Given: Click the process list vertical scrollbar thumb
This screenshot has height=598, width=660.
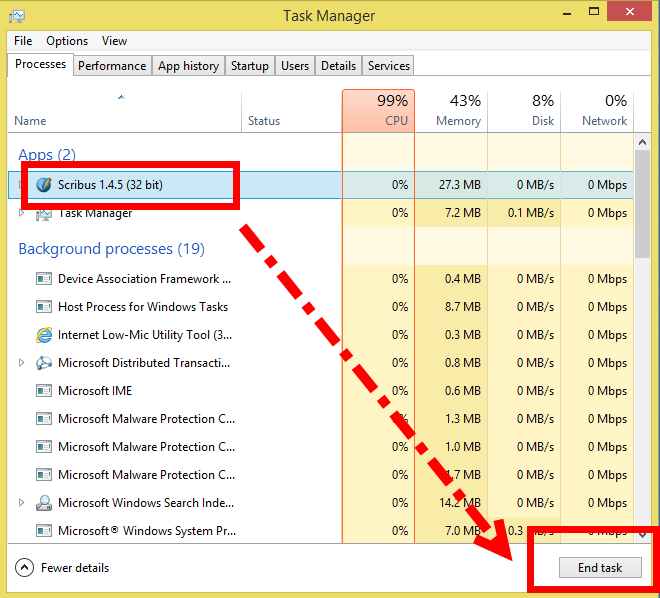Looking at the screenshot, I should pyautogui.click(x=642, y=204).
